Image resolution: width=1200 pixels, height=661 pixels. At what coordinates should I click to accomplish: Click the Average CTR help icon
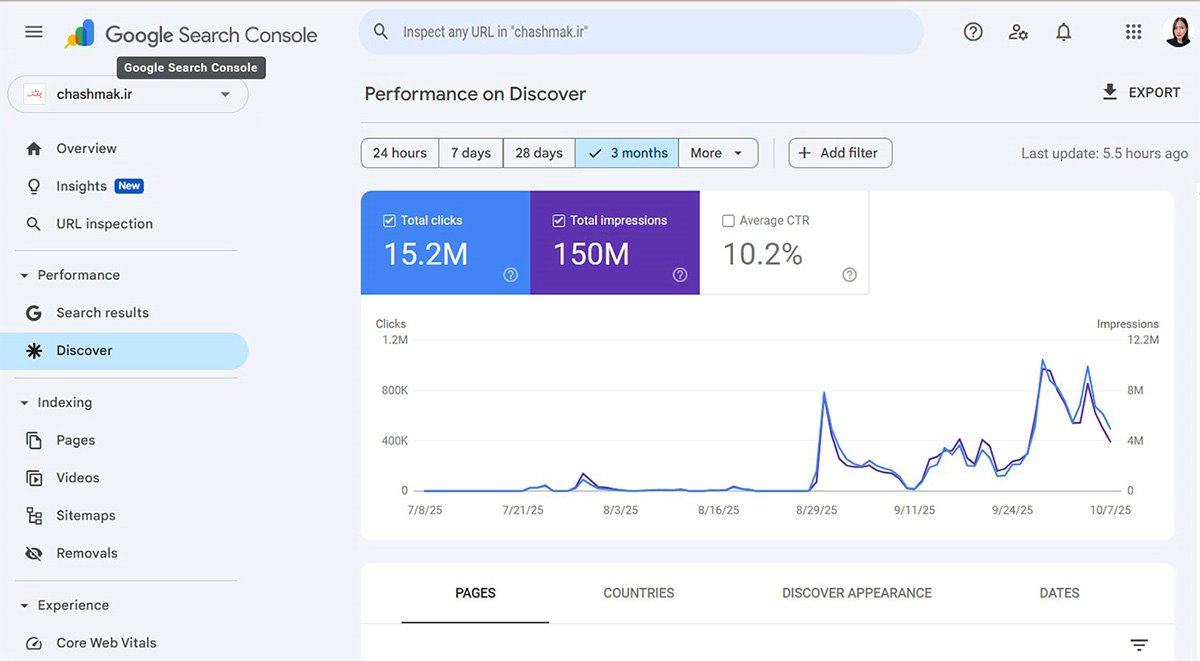pyautogui.click(x=849, y=275)
